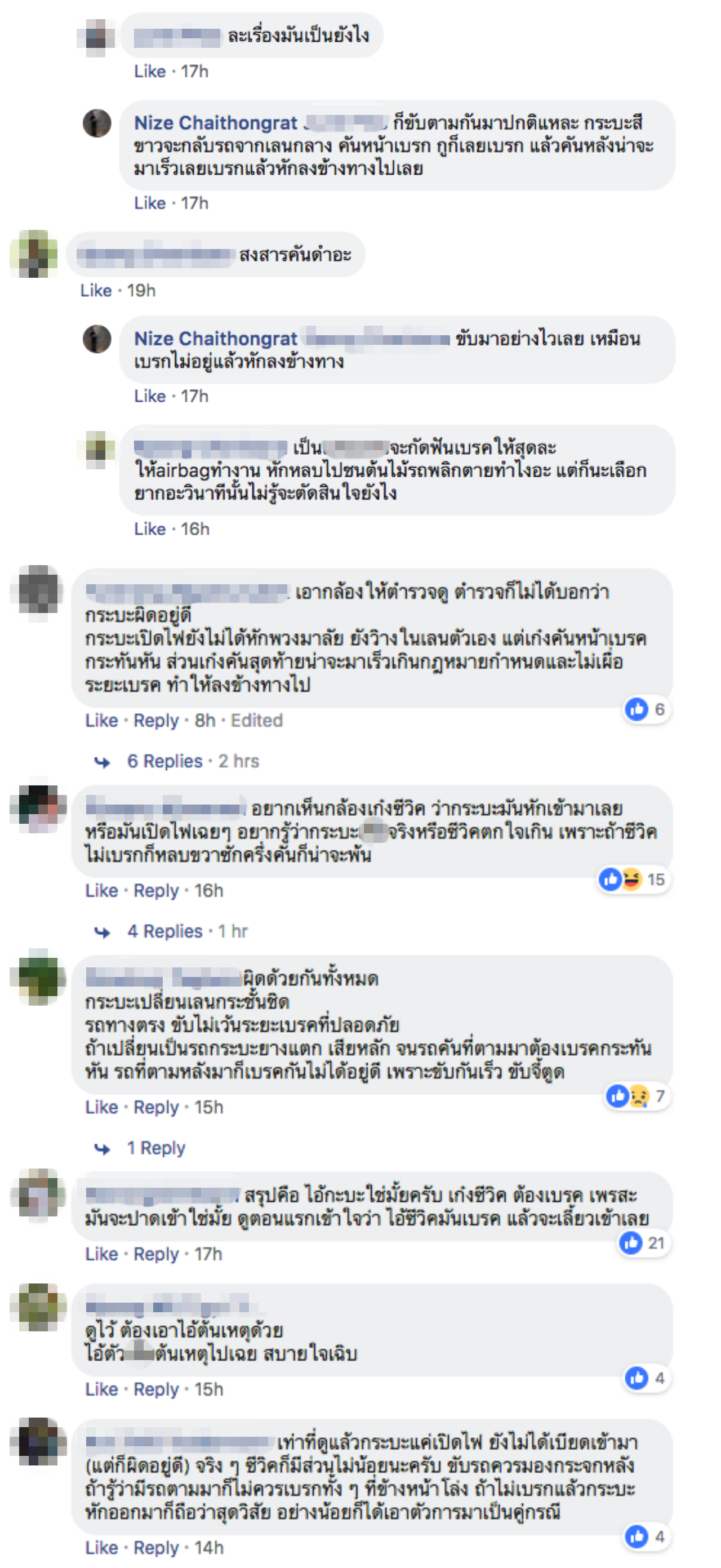This screenshot has height=1568, width=721.
Task: Click Nize Chaithongrat's avatar on first reply
Action: coord(97,123)
